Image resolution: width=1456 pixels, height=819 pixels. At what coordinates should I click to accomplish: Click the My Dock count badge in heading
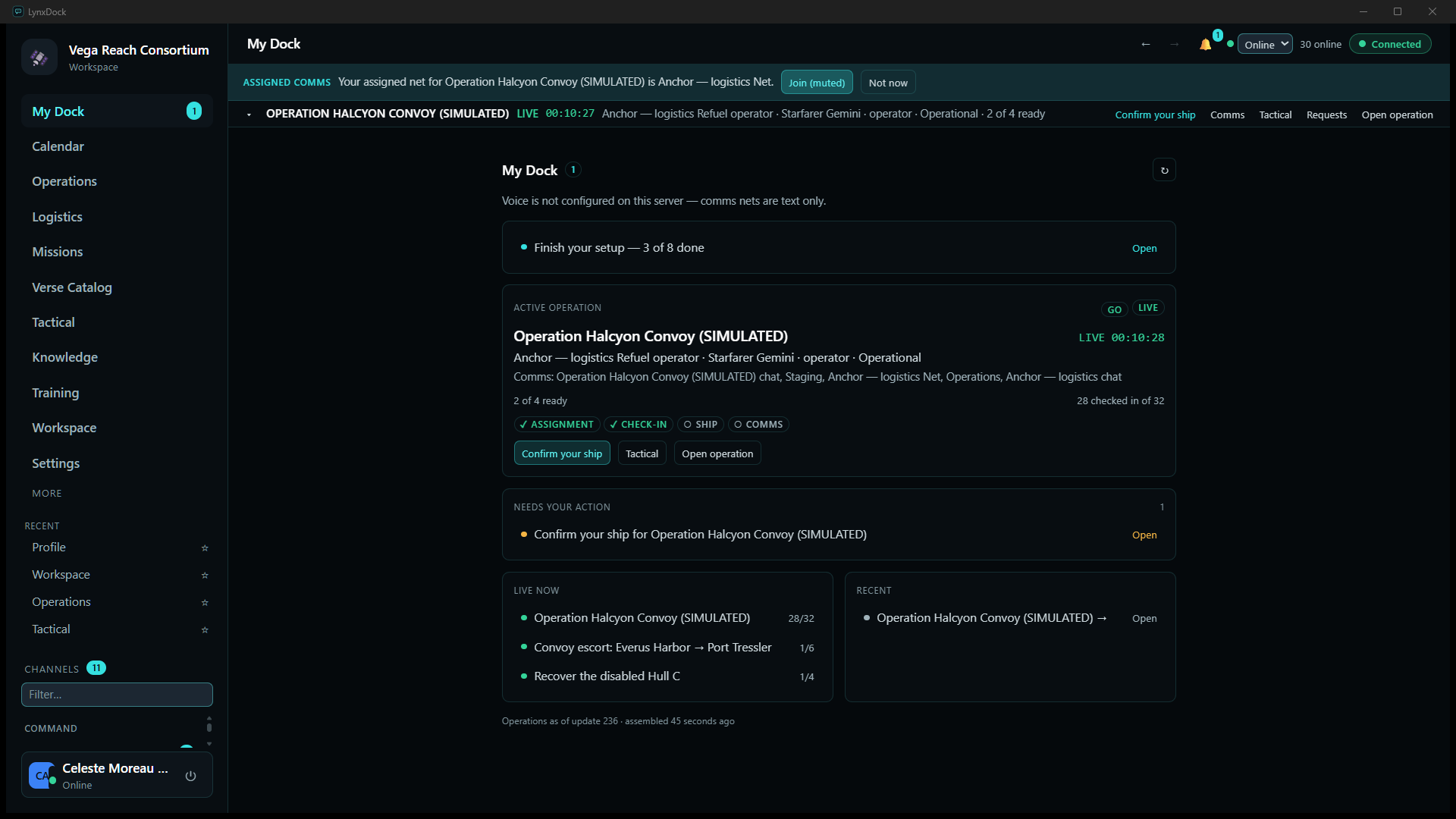tap(573, 170)
